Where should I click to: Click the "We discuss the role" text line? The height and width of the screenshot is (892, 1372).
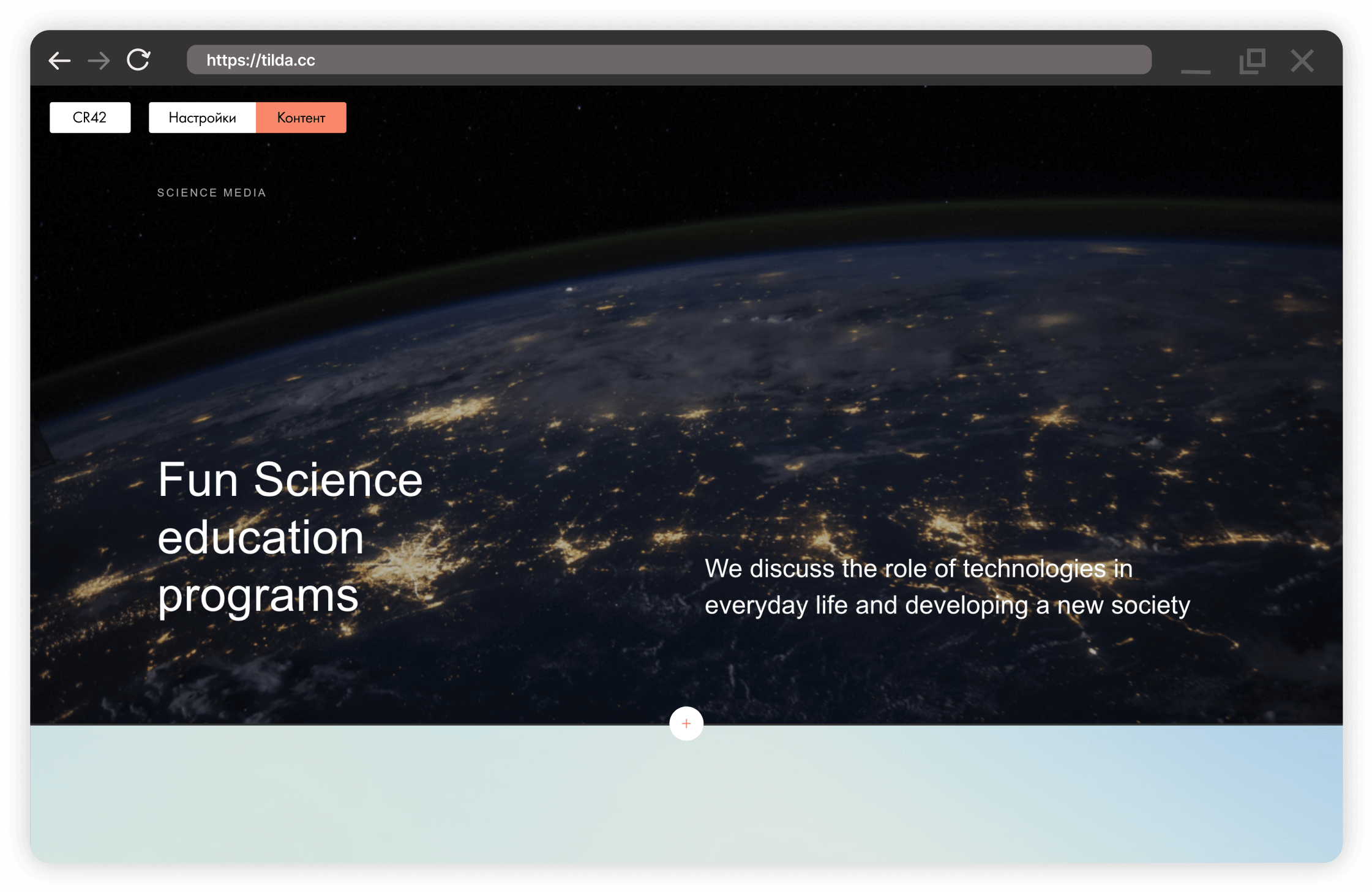pos(918,569)
